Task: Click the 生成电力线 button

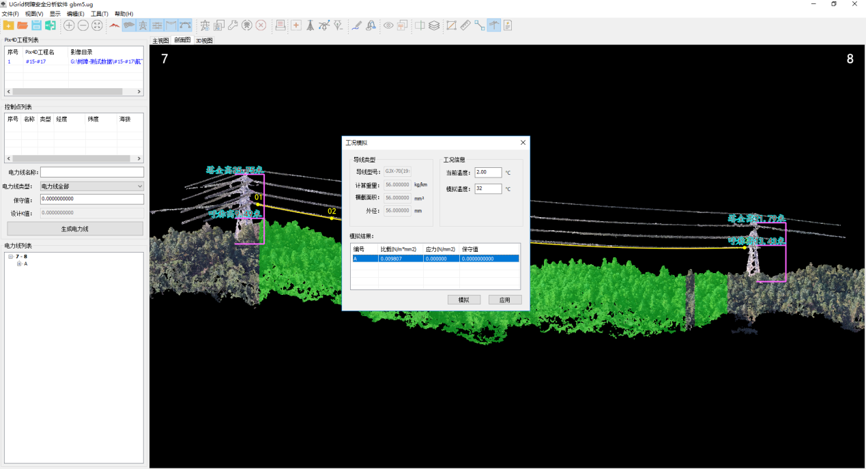Action: click(74, 229)
